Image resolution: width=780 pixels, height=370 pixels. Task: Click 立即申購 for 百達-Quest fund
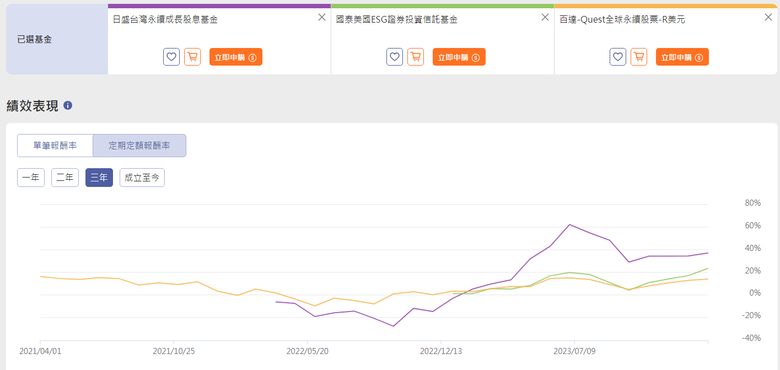point(682,57)
